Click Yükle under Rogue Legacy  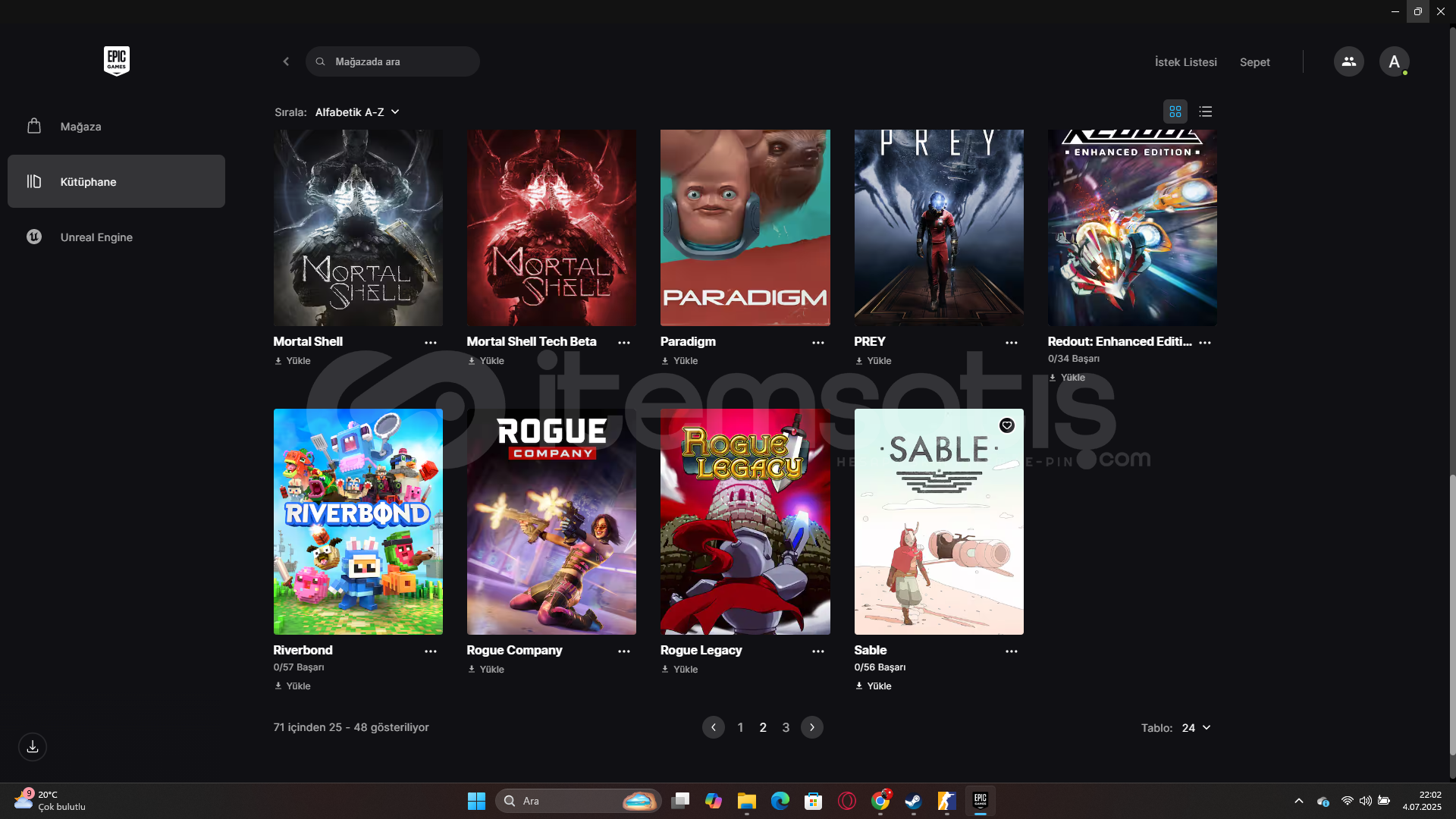(x=679, y=670)
